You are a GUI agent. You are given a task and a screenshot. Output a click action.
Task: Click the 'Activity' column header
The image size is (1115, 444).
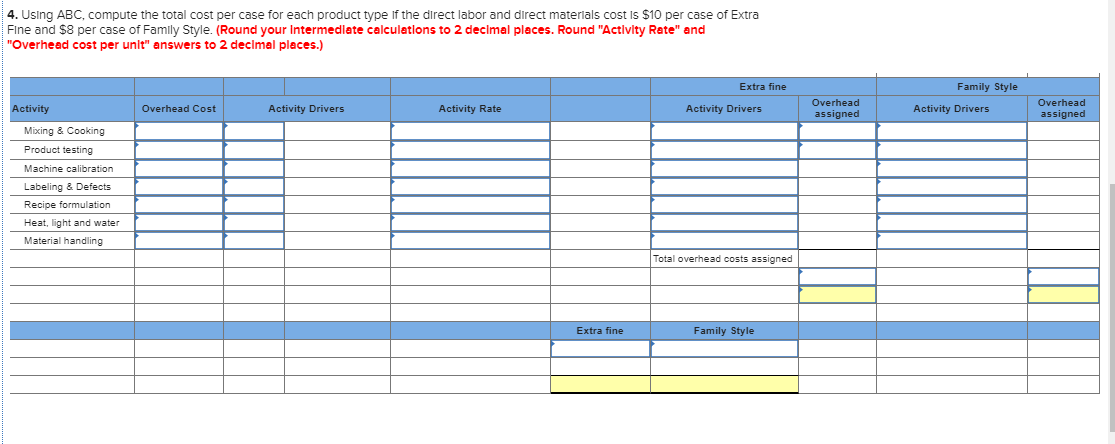pyautogui.click(x=31, y=109)
